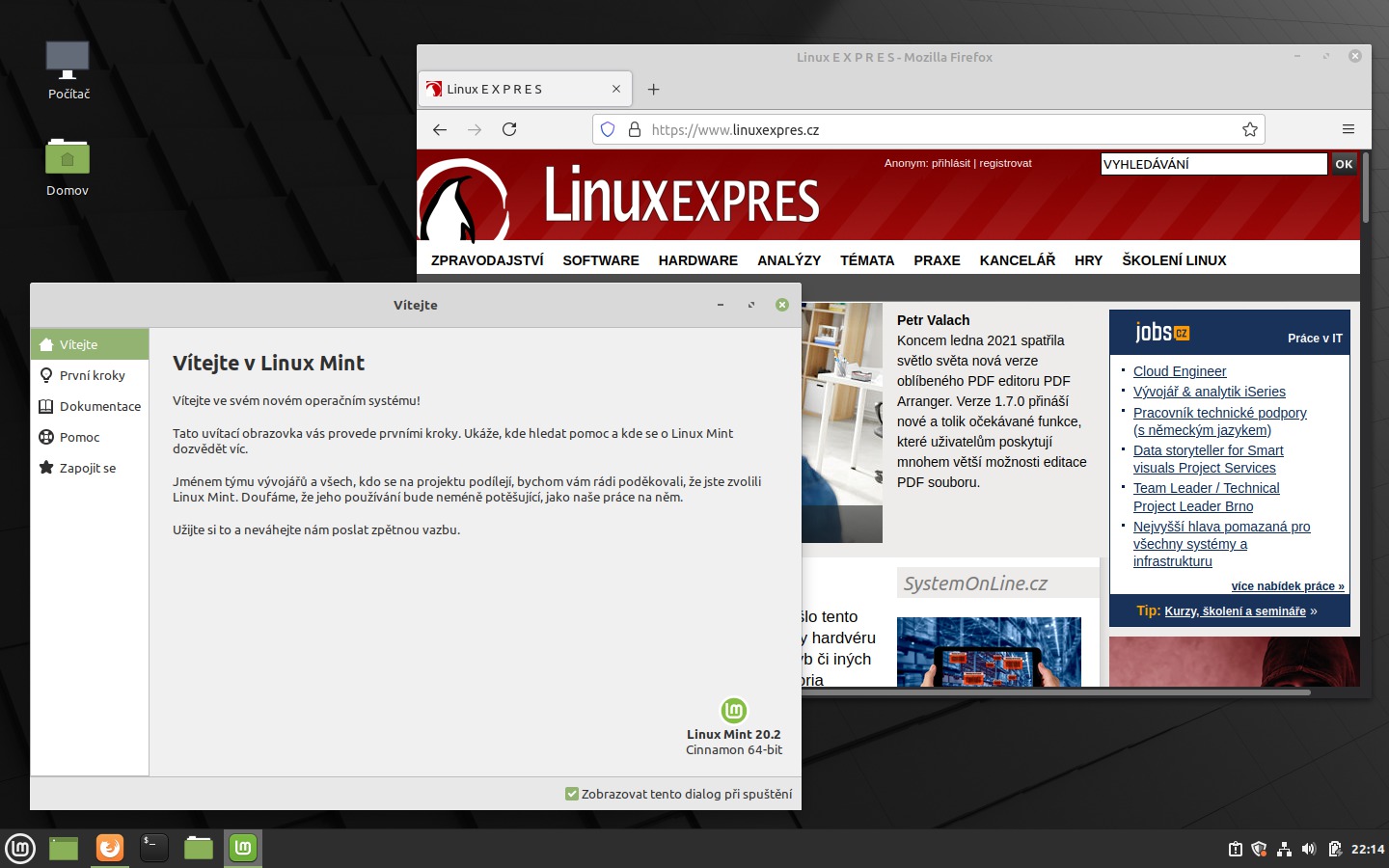Image resolution: width=1389 pixels, height=868 pixels.
Task: Launch Firefox from the taskbar
Action: 110,848
